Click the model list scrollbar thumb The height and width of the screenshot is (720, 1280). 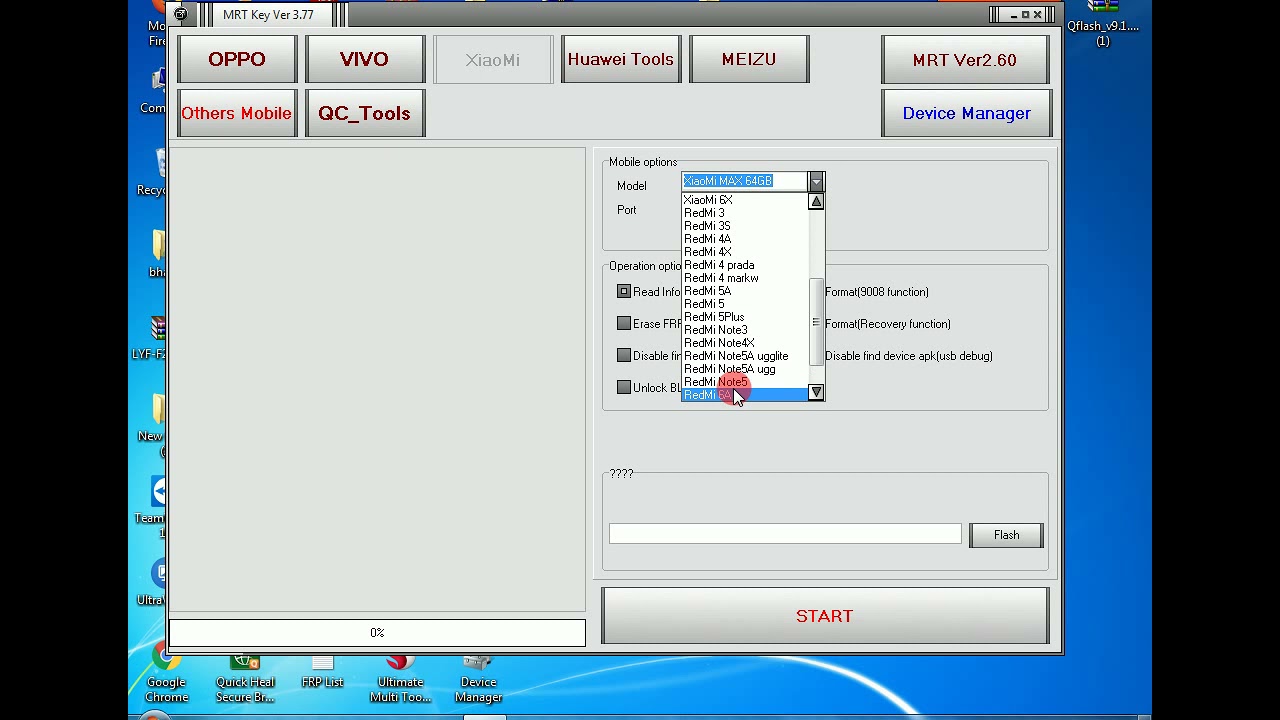point(816,322)
